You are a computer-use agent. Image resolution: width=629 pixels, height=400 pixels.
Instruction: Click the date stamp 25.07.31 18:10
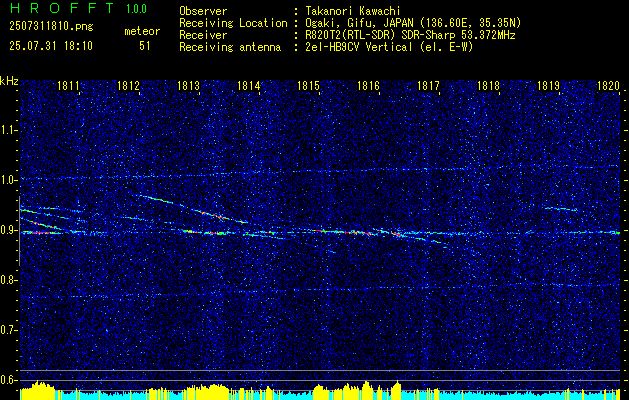[x=51, y=46]
